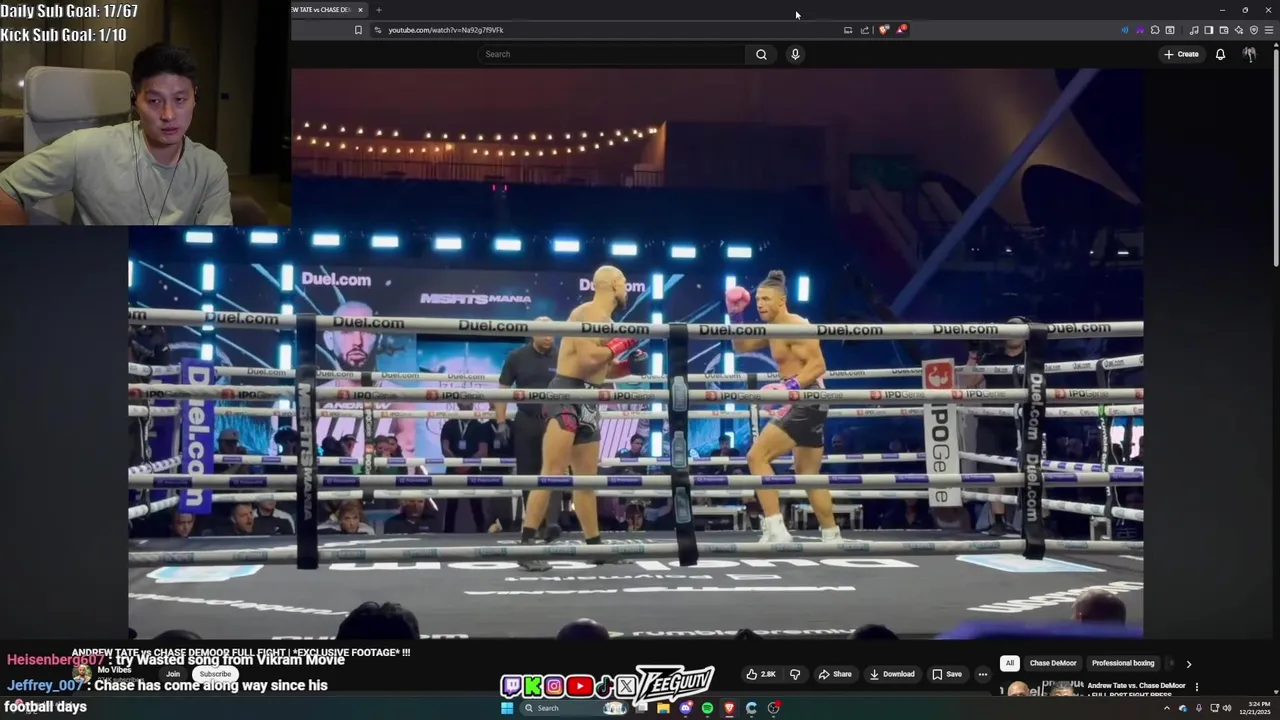The width and height of the screenshot is (1280, 720).
Task: Open YouTube account avatar menu
Action: pos(1249,54)
